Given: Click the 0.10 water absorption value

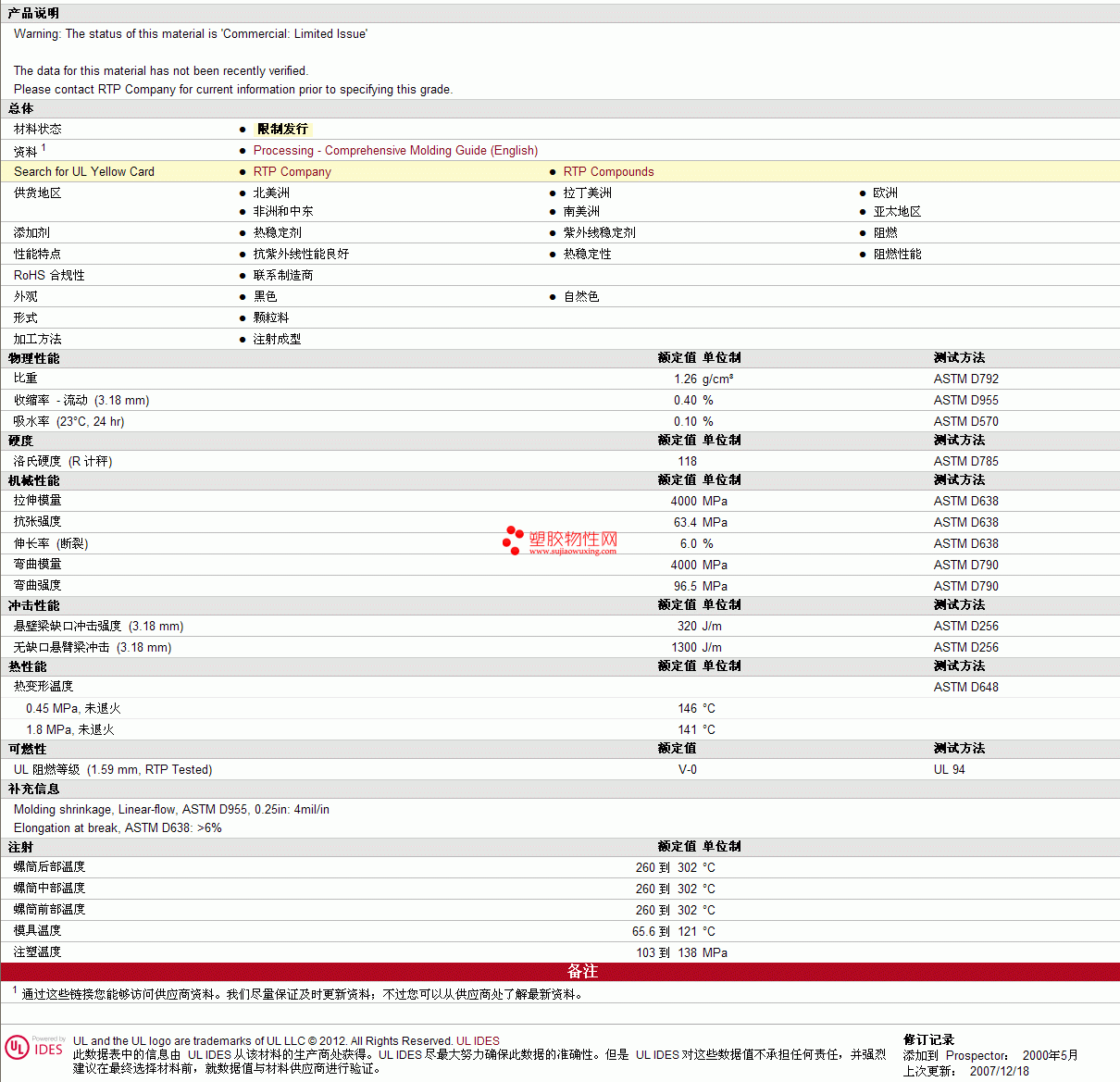Looking at the screenshot, I should pyautogui.click(x=686, y=421).
